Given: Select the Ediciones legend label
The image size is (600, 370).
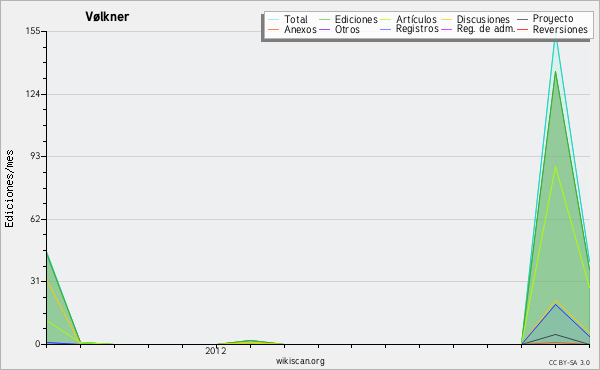Looking at the screenshot, I should 356,19.
